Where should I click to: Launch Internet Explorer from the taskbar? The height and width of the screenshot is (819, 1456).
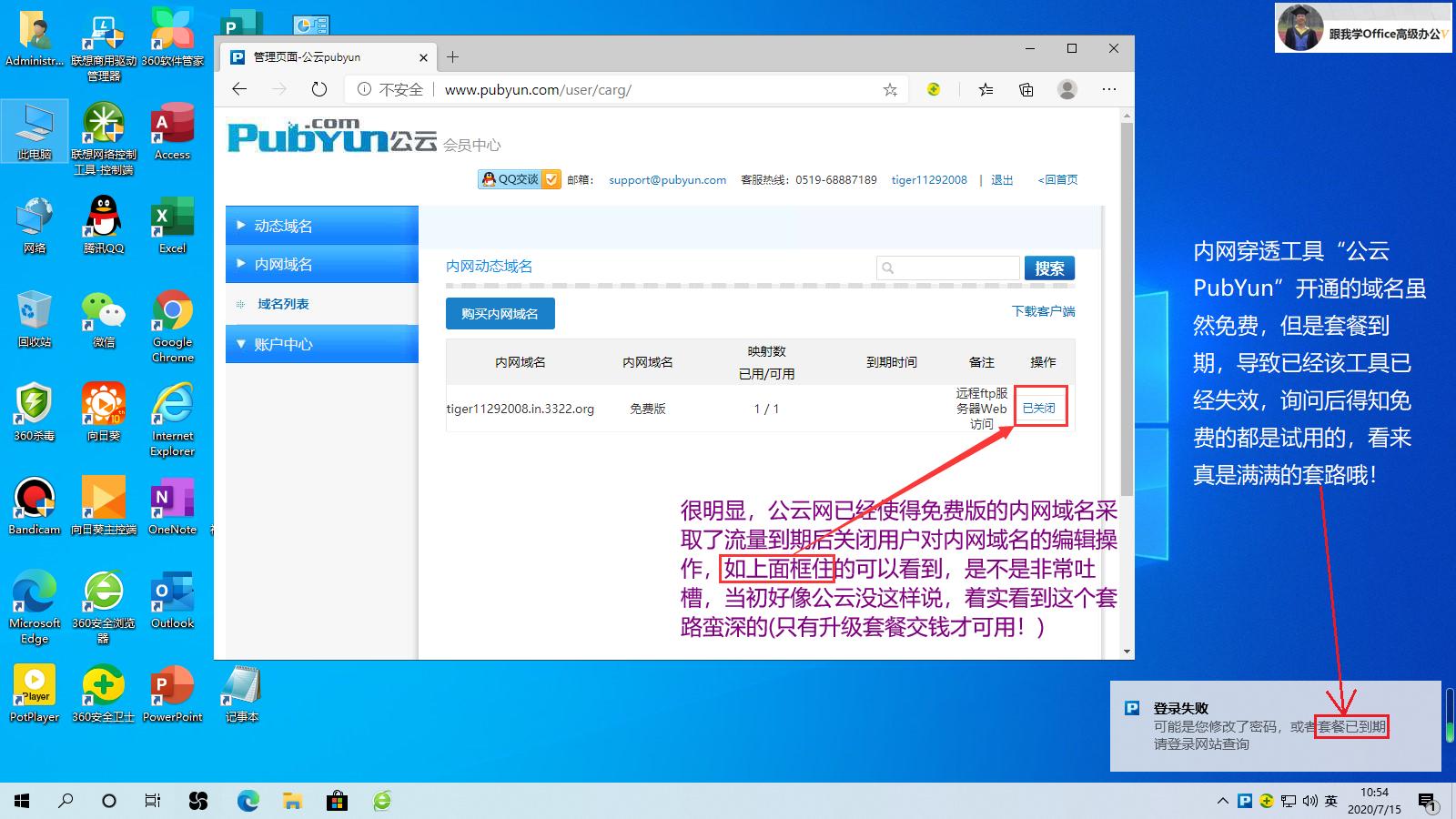pyautogui.click(x=380, y=801)
